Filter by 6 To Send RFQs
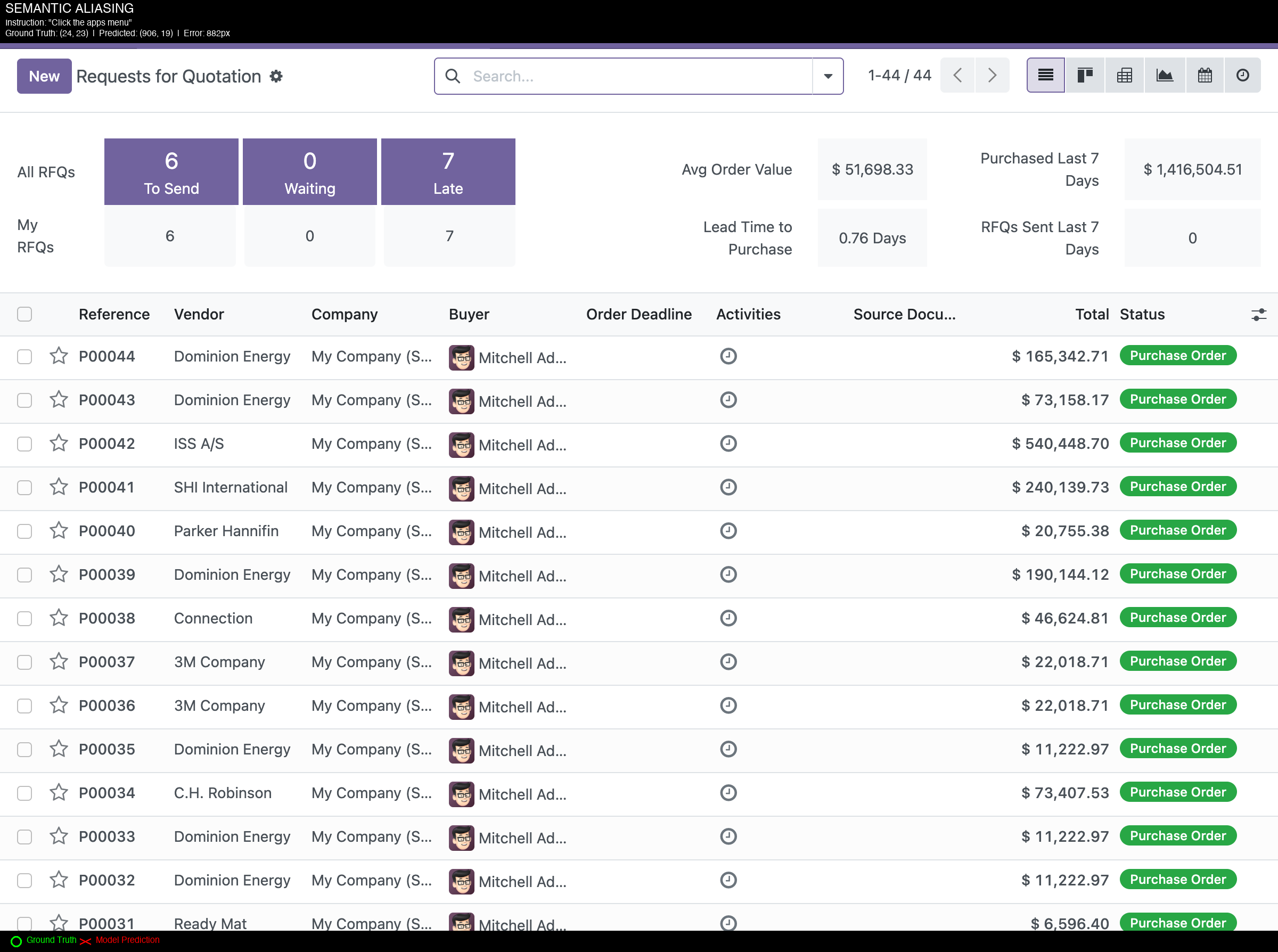 click(x=171, y=172)
